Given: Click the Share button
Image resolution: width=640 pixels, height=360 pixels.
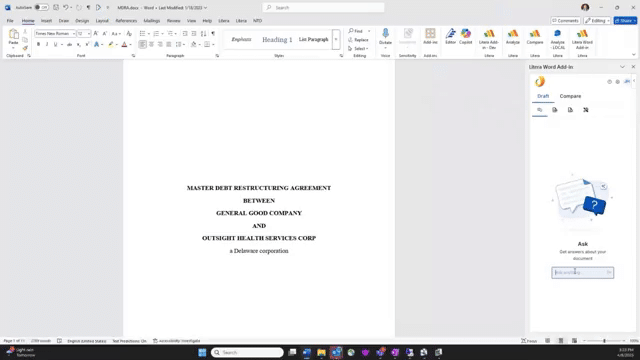Looking at the screenshot, I should [625, 20].
